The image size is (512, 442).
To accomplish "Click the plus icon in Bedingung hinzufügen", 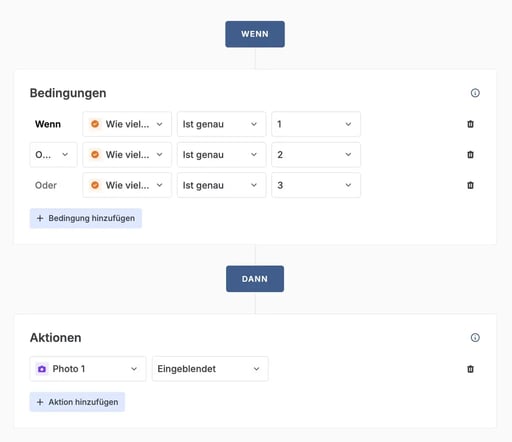I will click(x=40, y=218).
